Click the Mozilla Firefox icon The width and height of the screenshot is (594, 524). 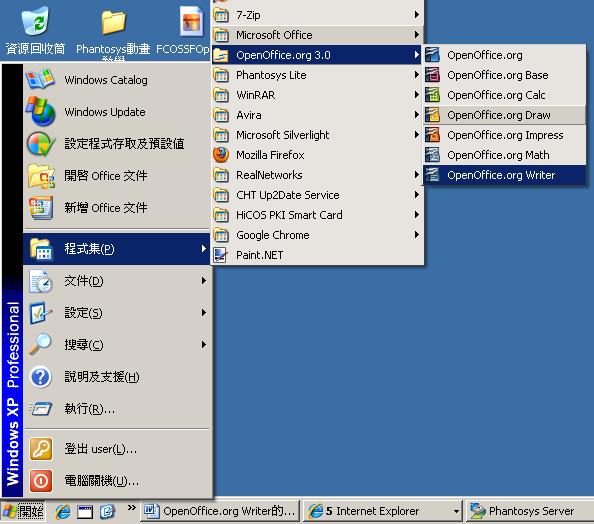[x=221, y=155]
